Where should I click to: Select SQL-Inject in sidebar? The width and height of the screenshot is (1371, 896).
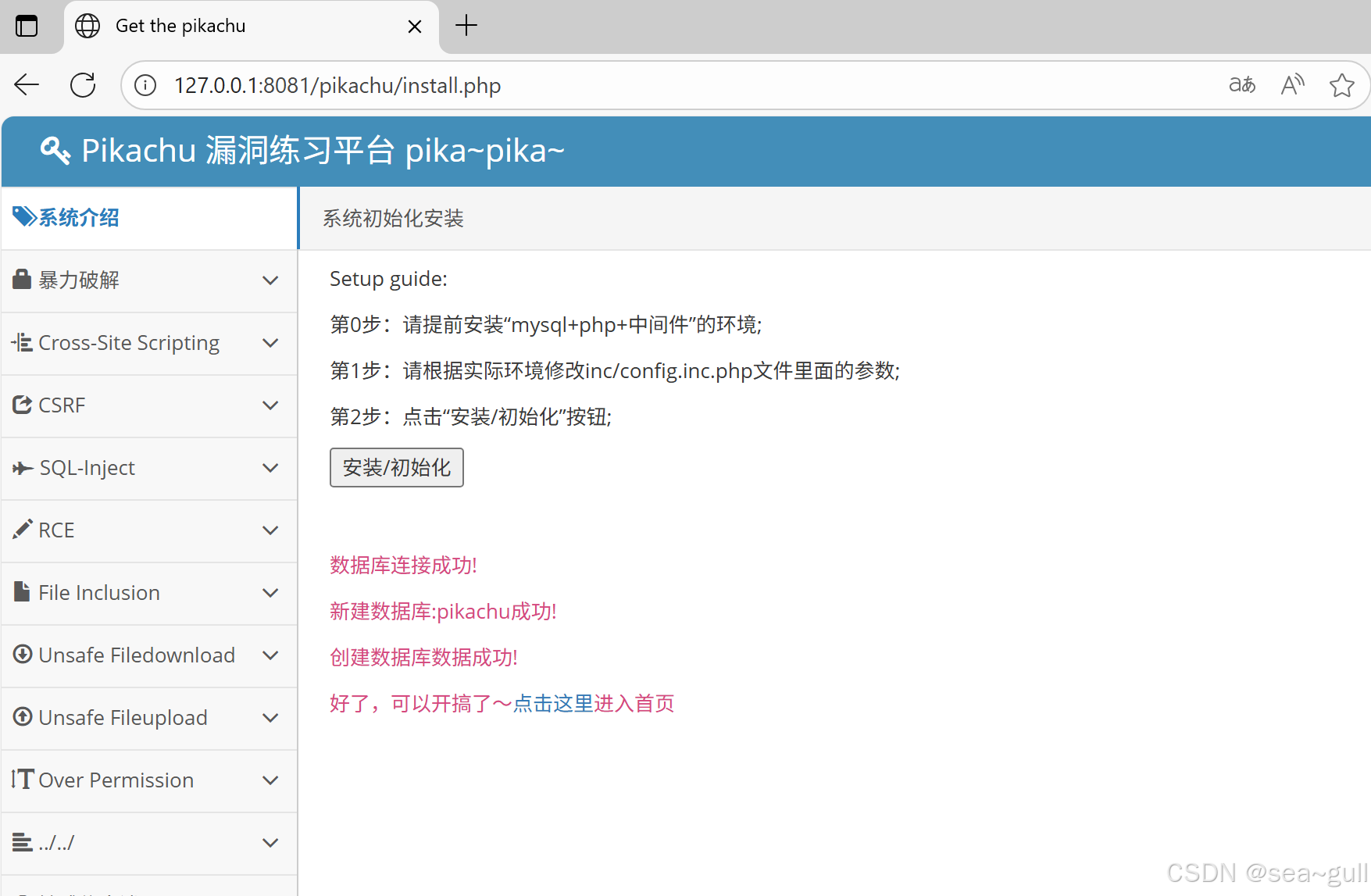pyautogui.click(x=149, y=468)
